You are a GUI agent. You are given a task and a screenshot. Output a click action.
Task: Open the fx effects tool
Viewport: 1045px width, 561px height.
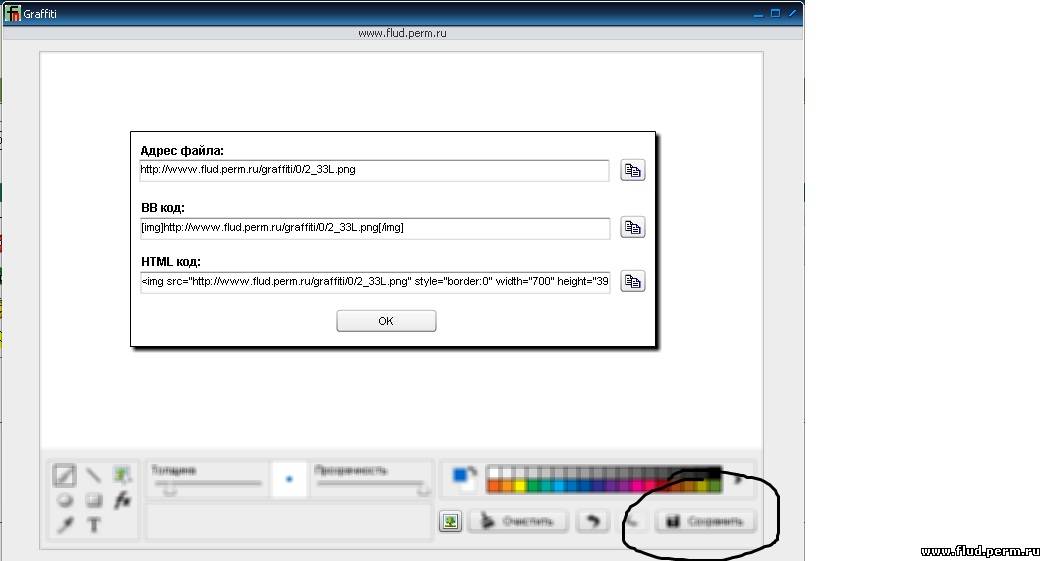click(x=122, y=500)
